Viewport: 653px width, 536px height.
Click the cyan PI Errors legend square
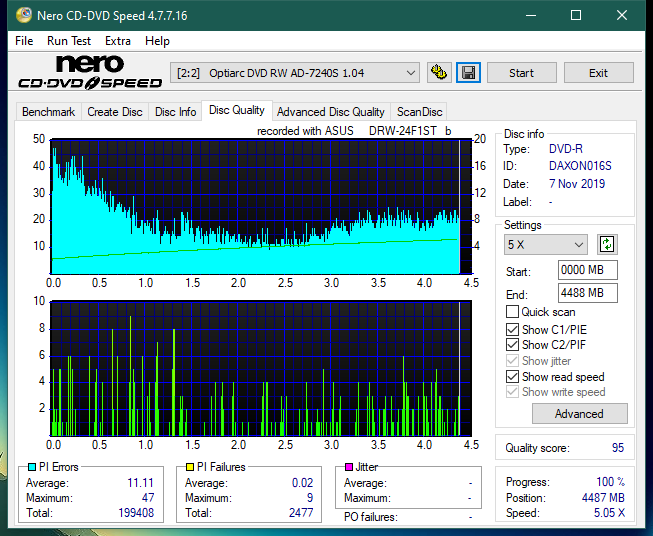click(32, 467)
